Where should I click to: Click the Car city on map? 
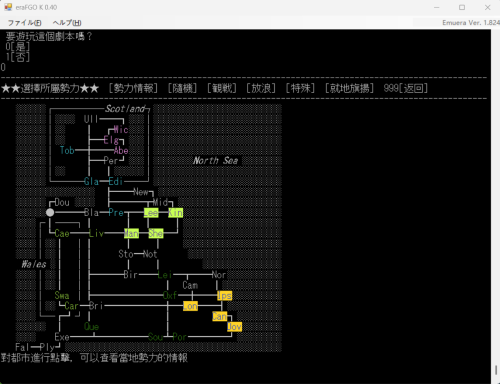click(x=71, y=306)
